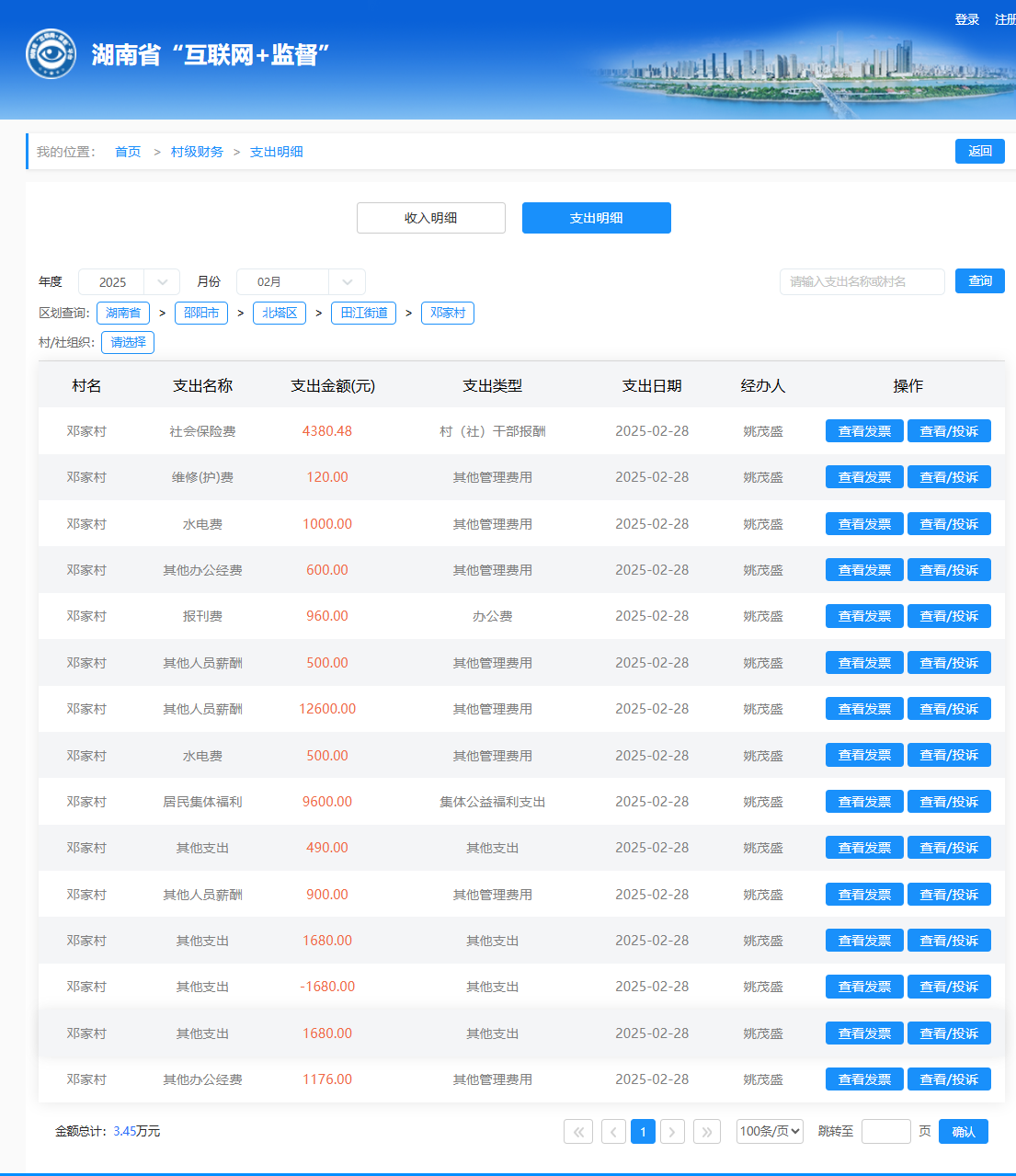
Task: Click the 查询 search button
Action: coord(979,280)
